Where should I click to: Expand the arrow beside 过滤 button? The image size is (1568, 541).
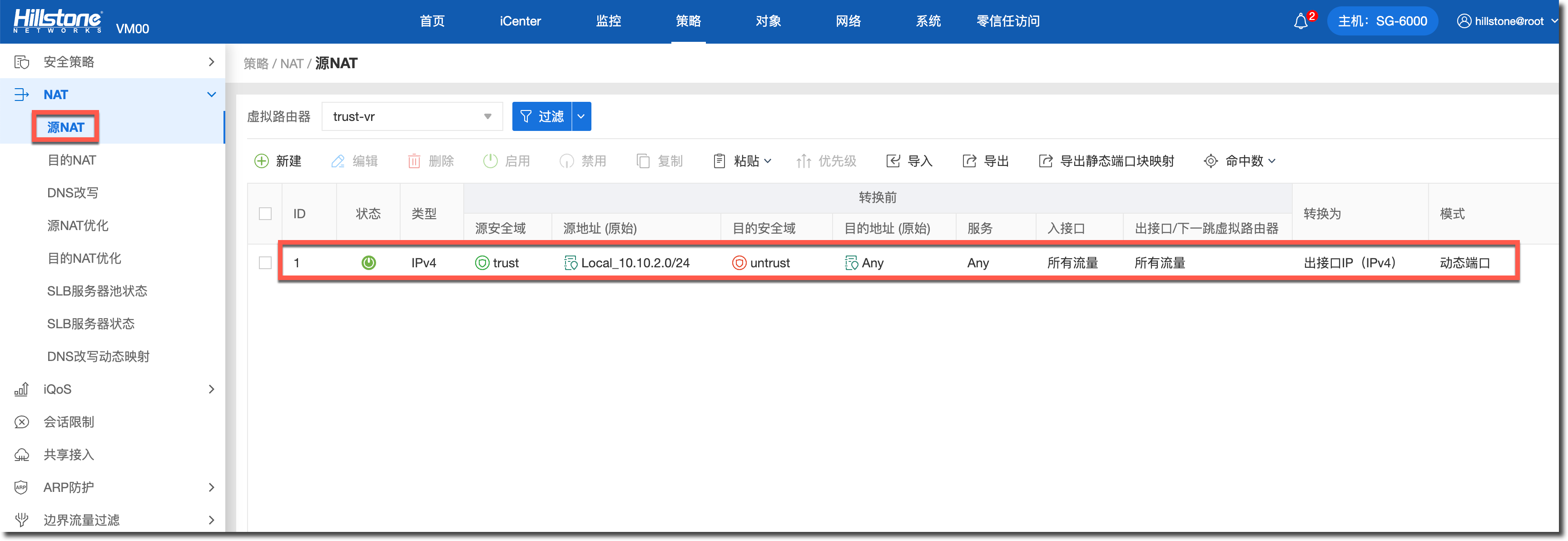(x=581, y=116)
